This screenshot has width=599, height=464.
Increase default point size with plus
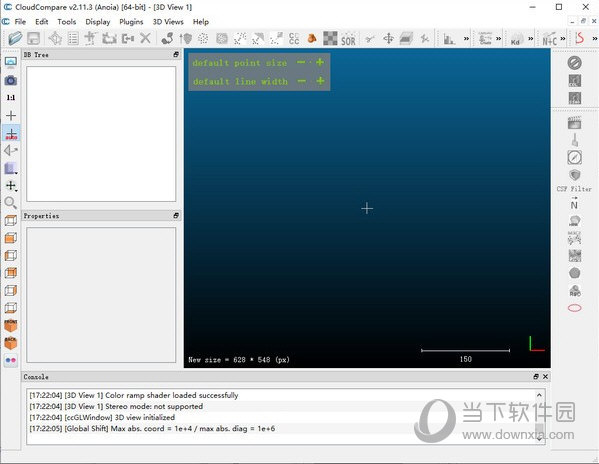point(320,62)
